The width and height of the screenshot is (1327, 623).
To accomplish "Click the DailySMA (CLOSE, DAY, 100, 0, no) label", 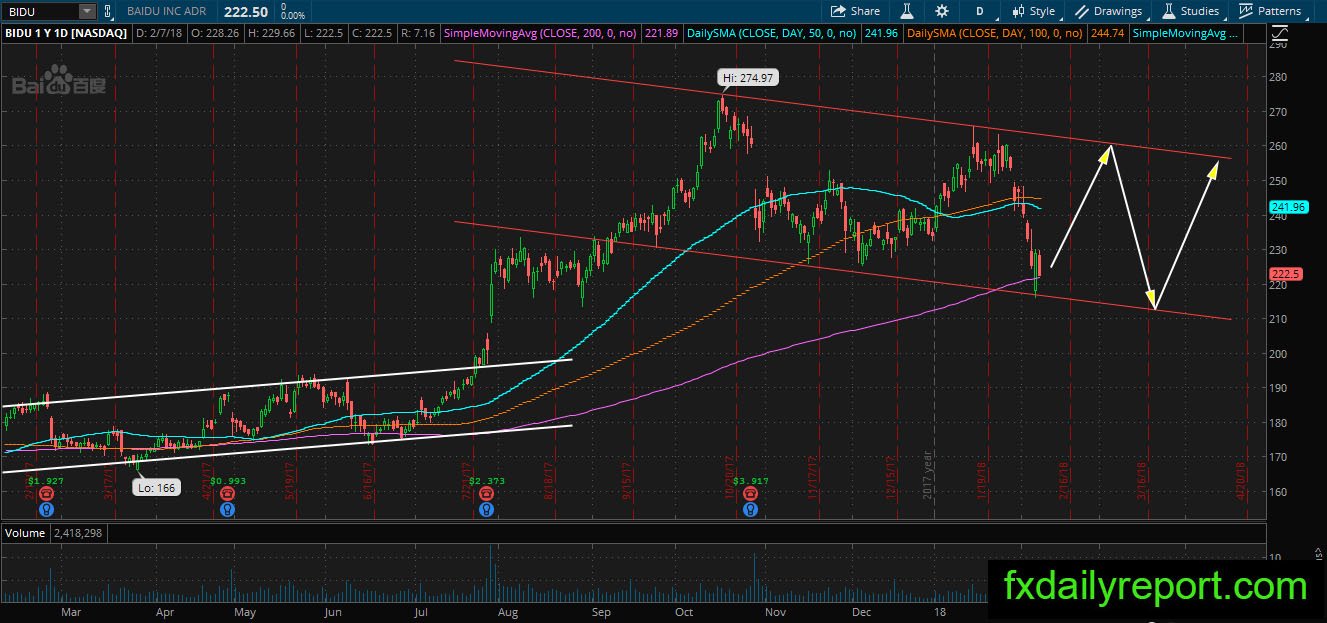I will tap(993, 33).
